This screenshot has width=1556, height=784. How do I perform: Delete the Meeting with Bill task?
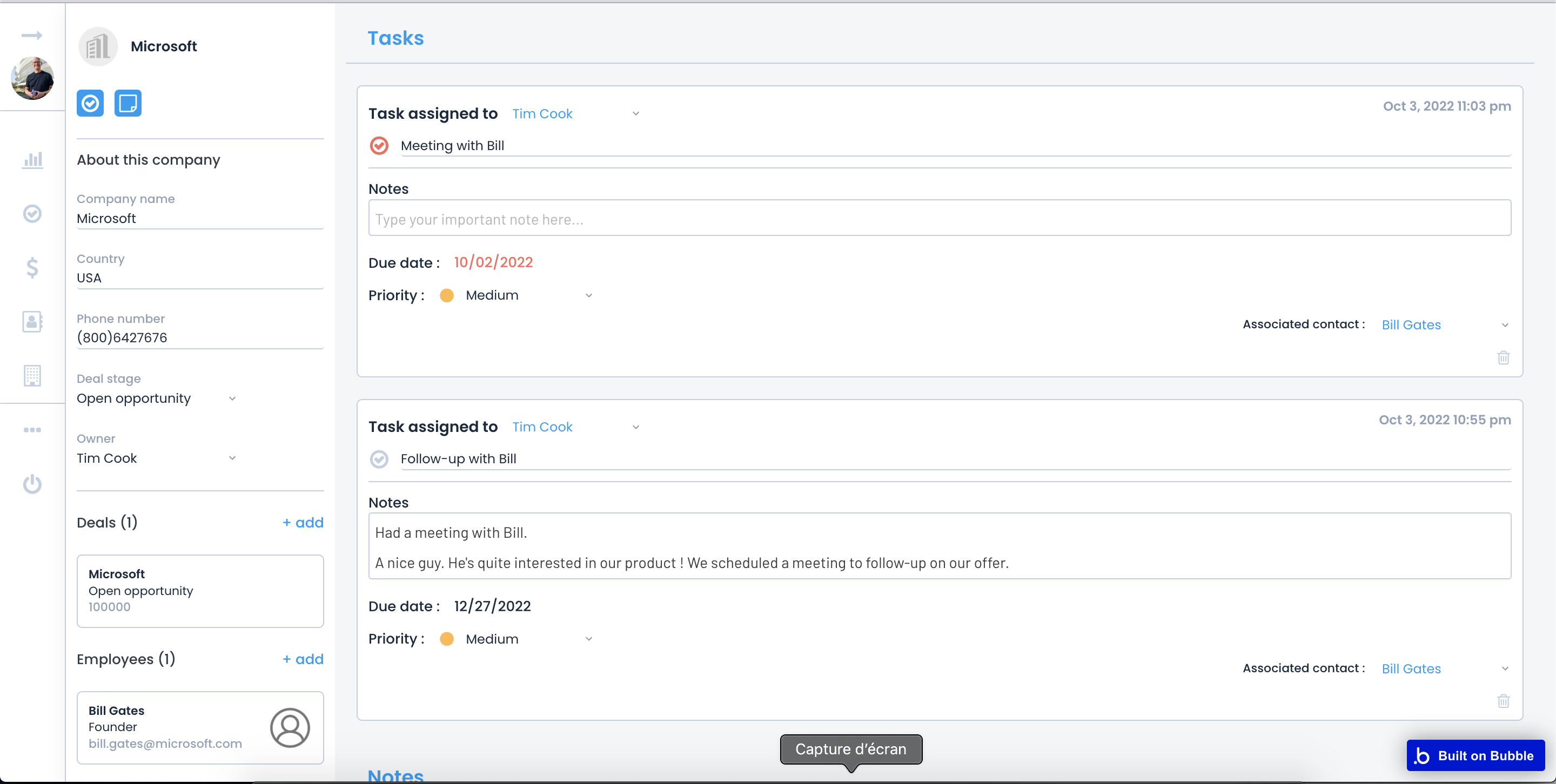[1503, 357]
